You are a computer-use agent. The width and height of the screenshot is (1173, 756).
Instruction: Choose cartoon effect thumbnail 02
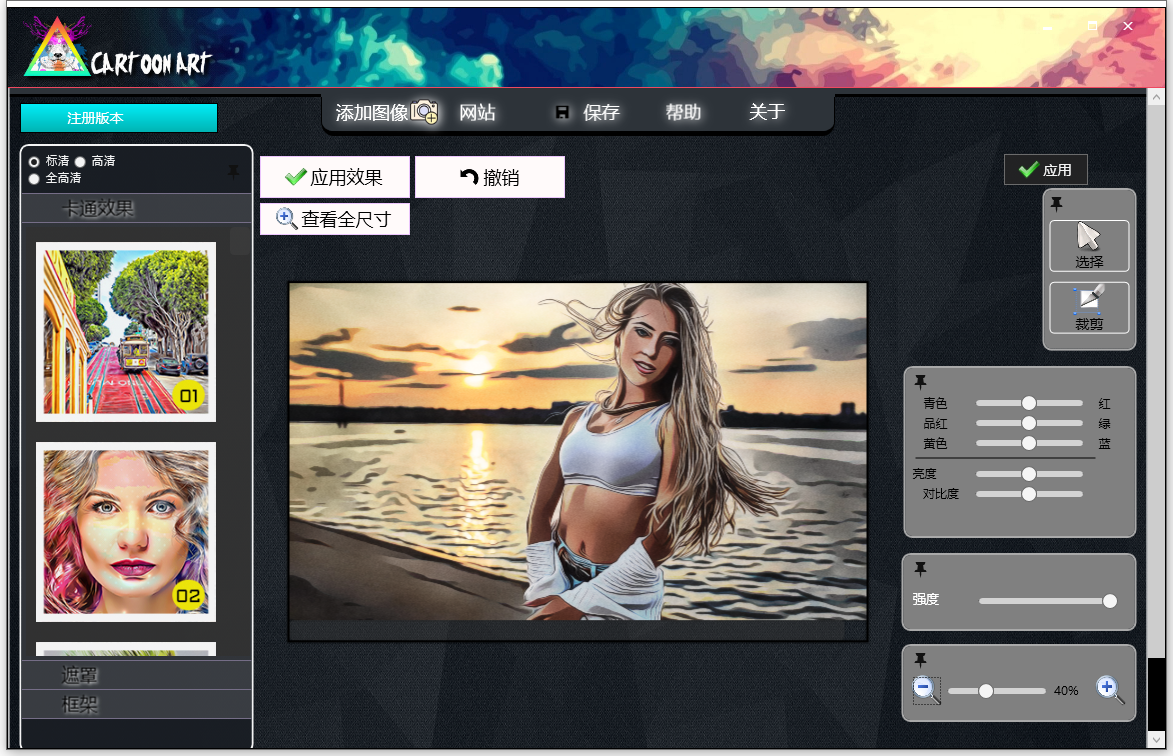click(x=126, y=532)
